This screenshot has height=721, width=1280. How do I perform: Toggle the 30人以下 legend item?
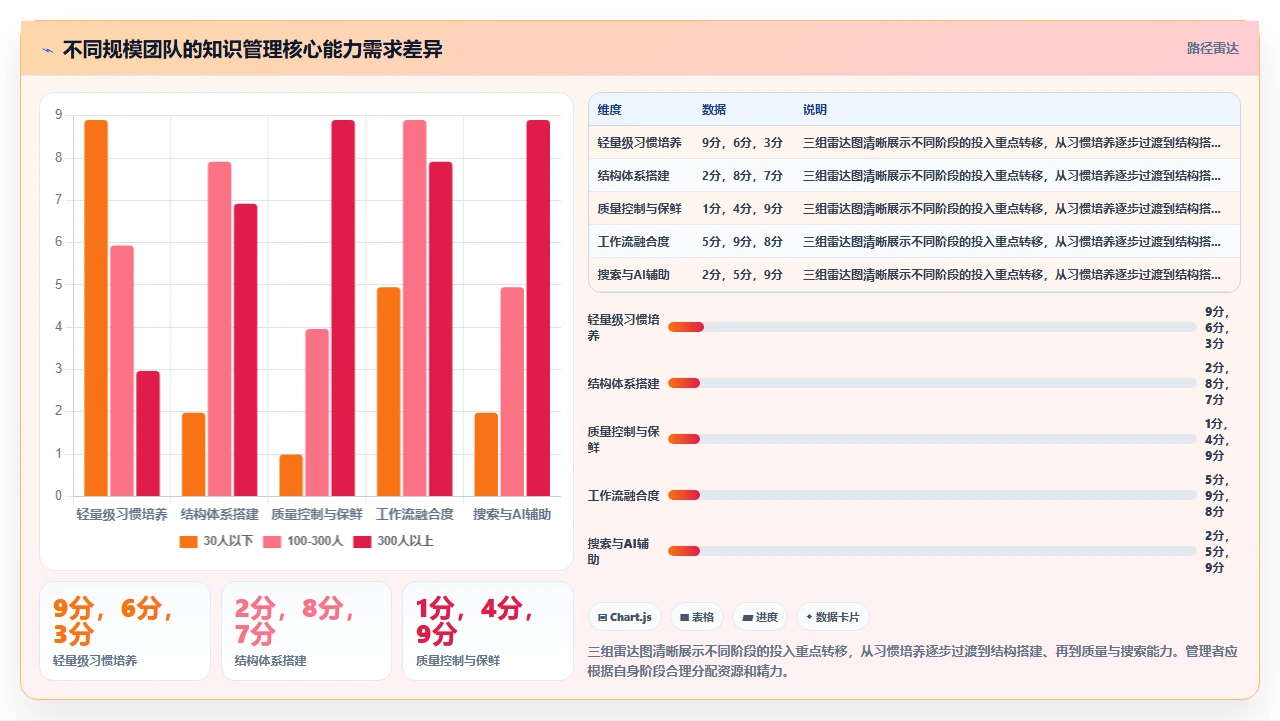[216, 541]
